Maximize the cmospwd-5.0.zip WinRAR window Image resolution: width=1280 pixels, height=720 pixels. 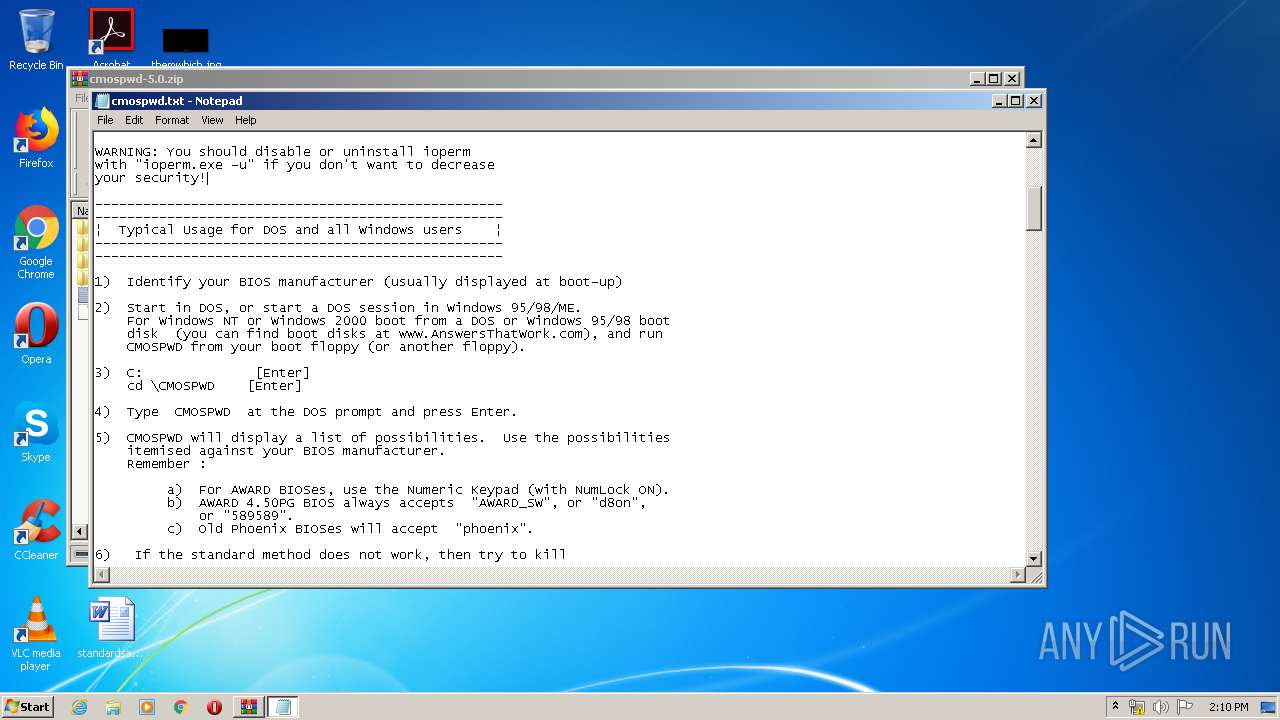tap(994, 79)
